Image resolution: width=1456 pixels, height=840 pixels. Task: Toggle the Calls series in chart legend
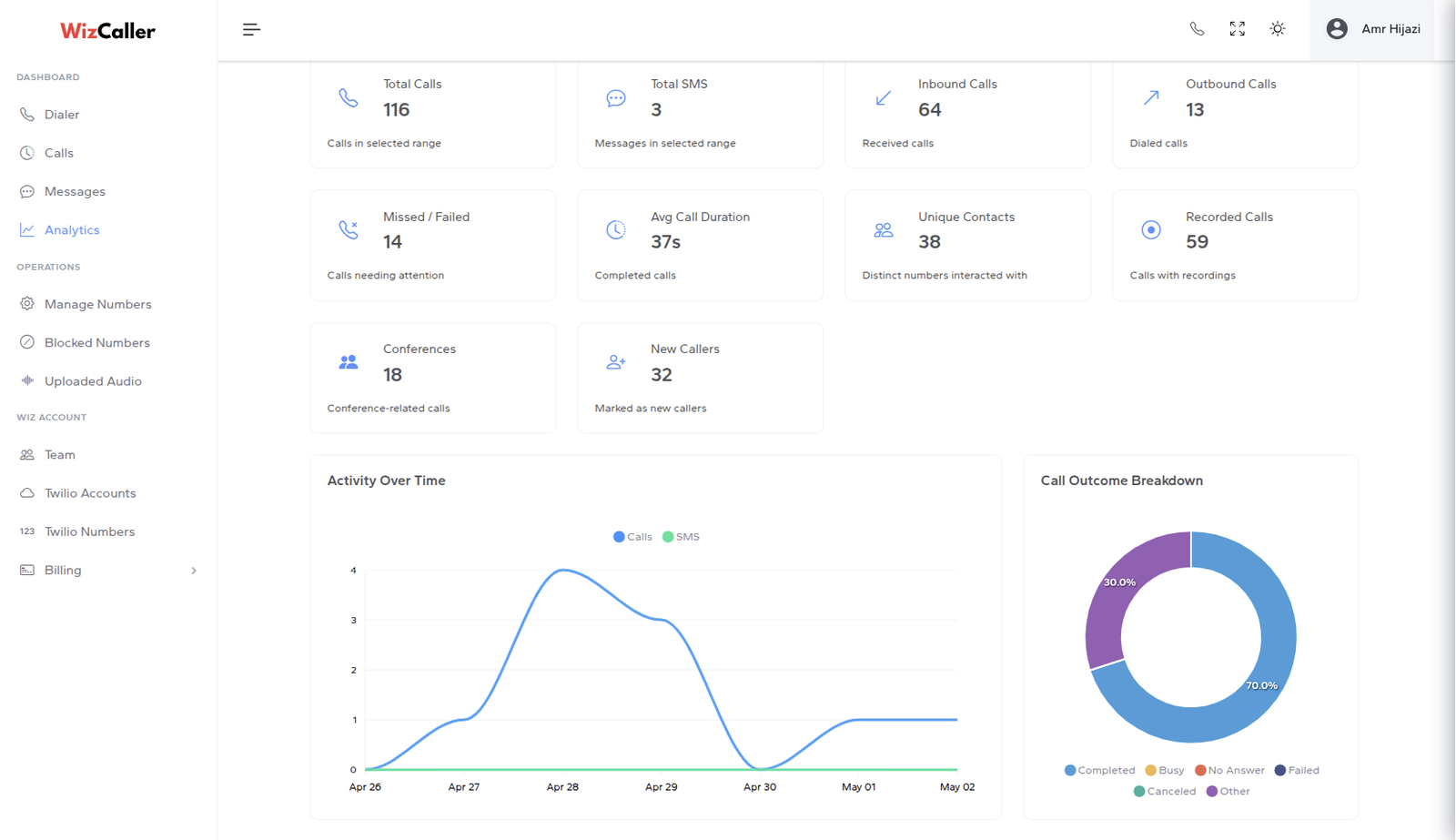click(x=632, y=537)
